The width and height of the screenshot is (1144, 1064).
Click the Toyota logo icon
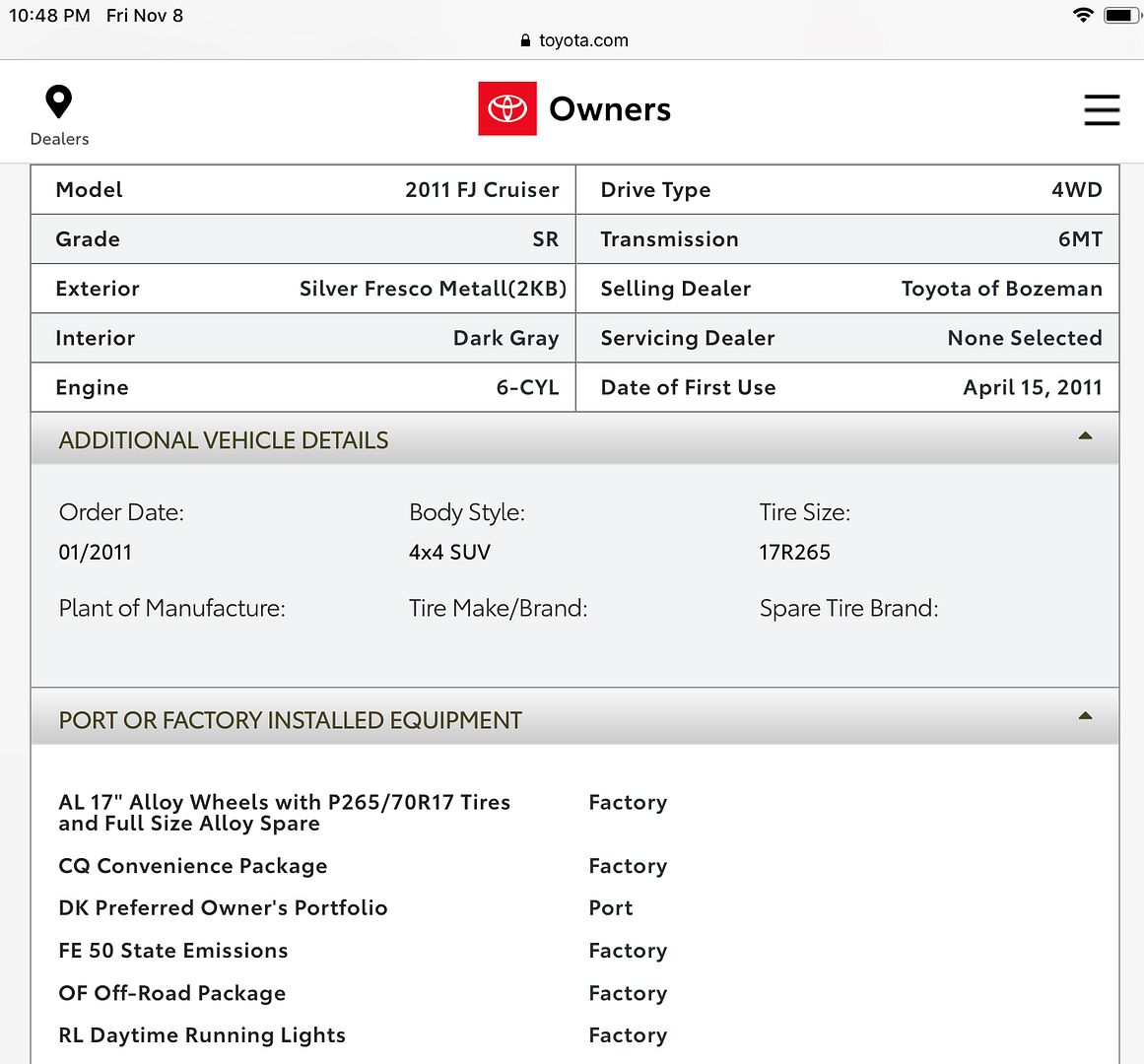coord(507,108)
